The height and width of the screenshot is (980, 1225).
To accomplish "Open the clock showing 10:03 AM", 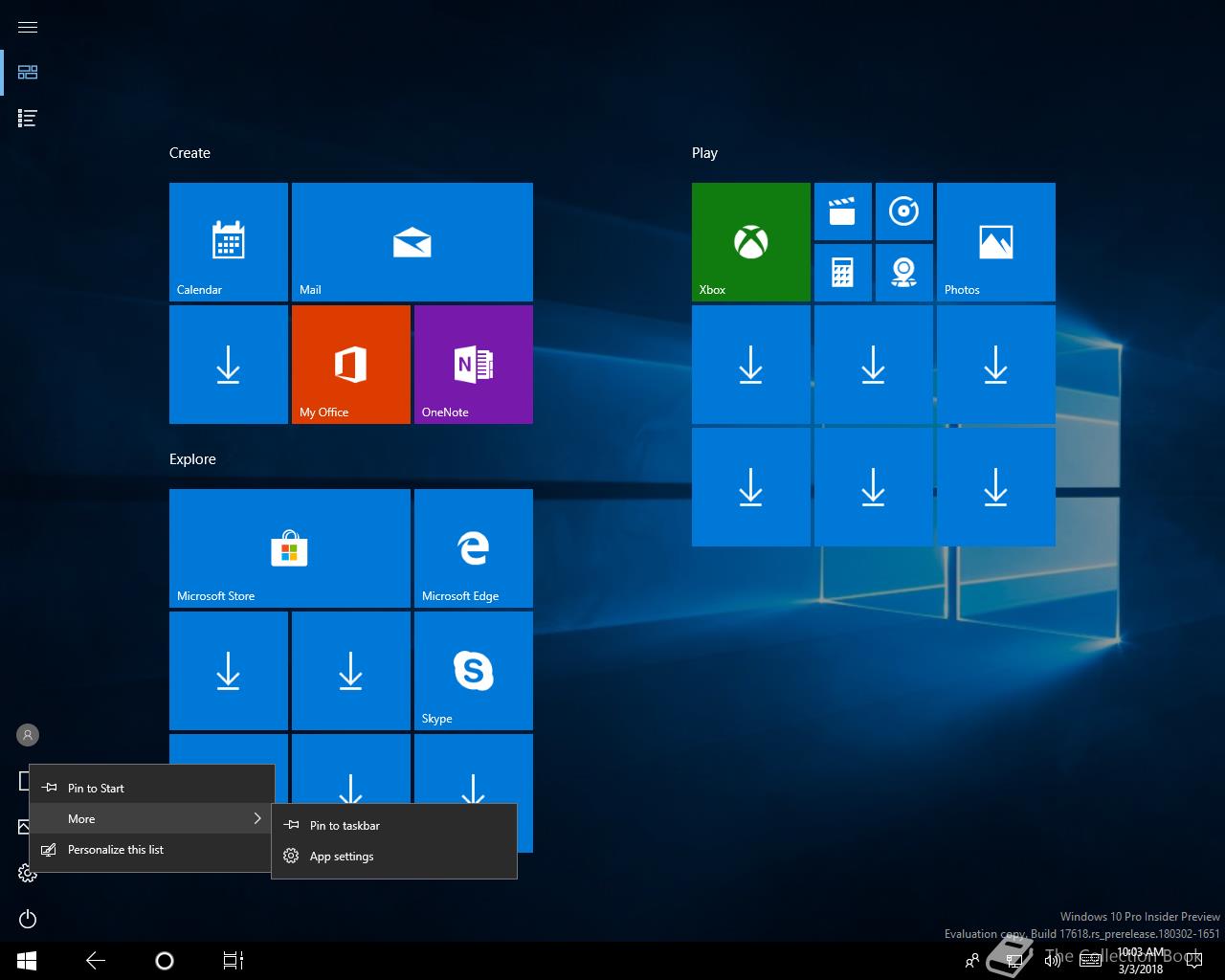I will click(1141, 961).
